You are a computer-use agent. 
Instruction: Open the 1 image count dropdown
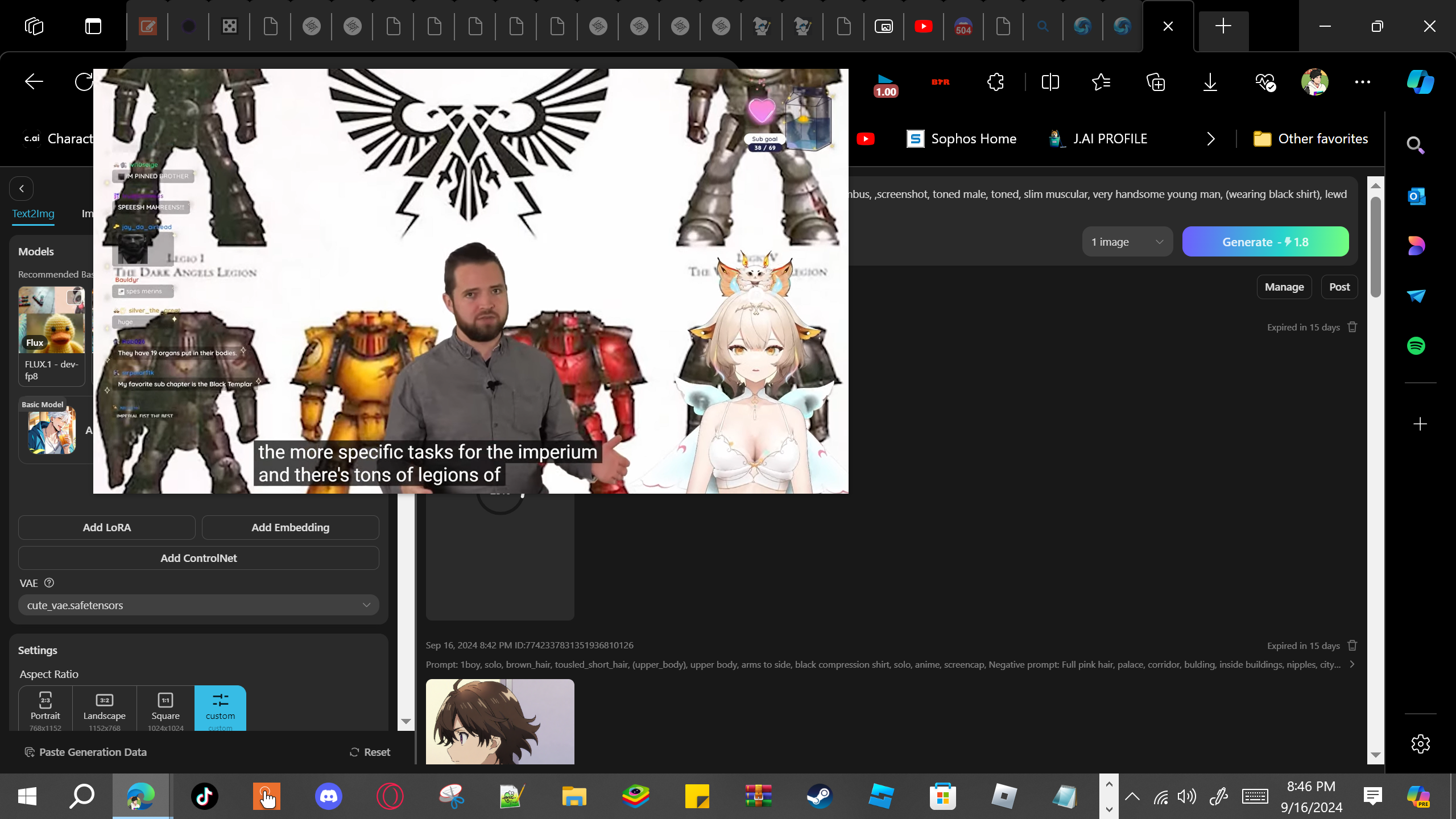[1127, 242]
